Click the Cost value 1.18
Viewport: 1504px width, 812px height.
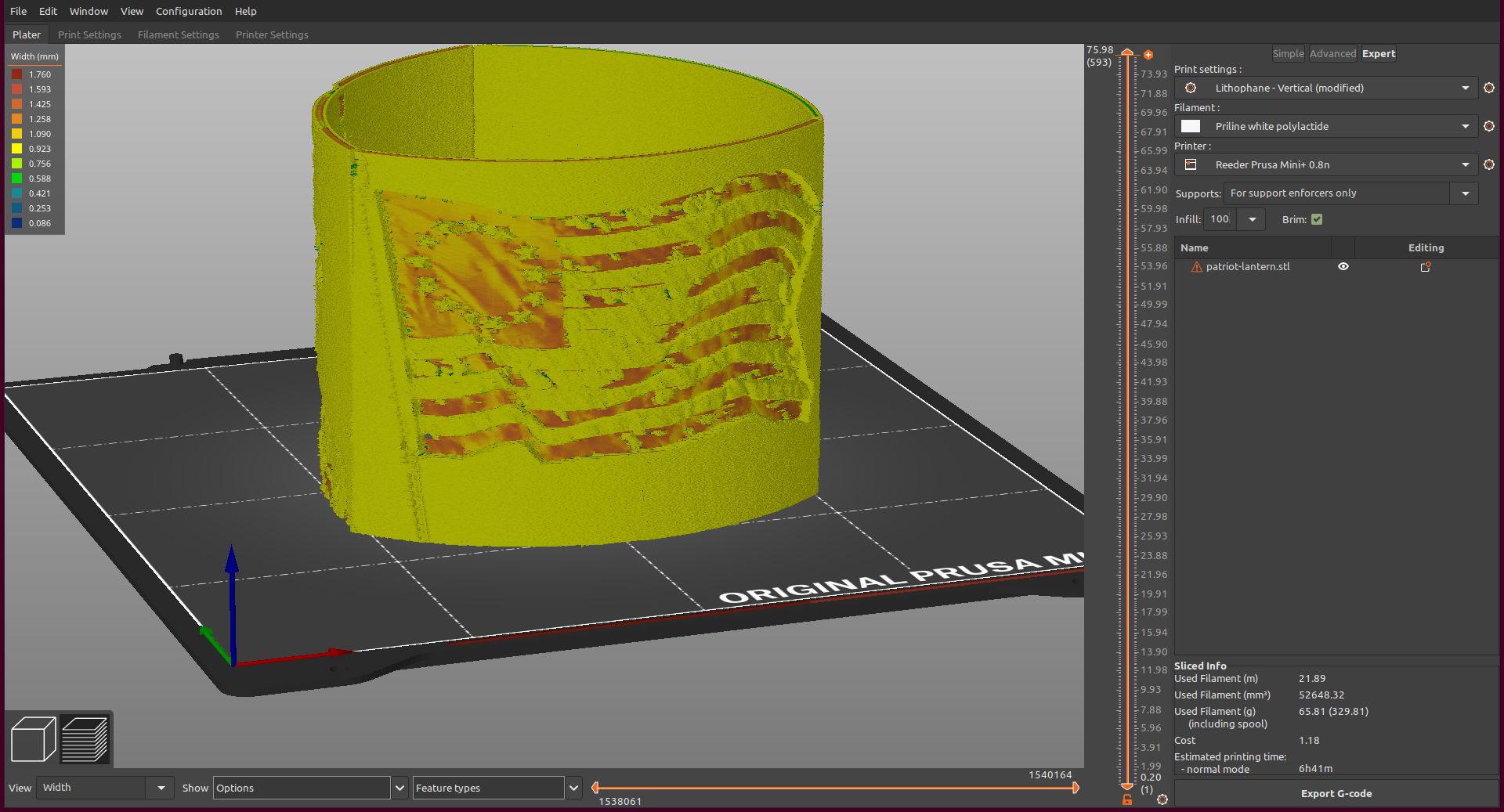point(1309,741)
